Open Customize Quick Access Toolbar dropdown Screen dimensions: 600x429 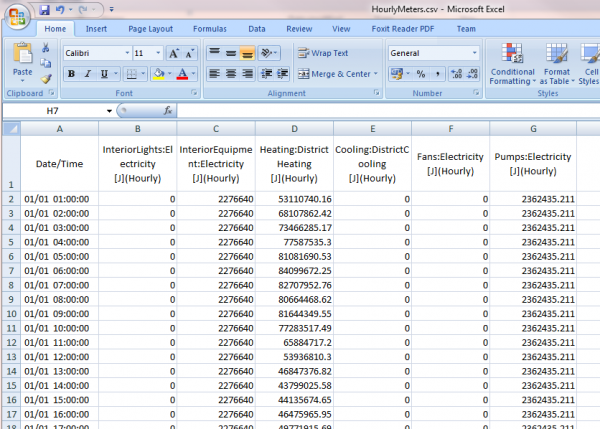click(111, 9)
